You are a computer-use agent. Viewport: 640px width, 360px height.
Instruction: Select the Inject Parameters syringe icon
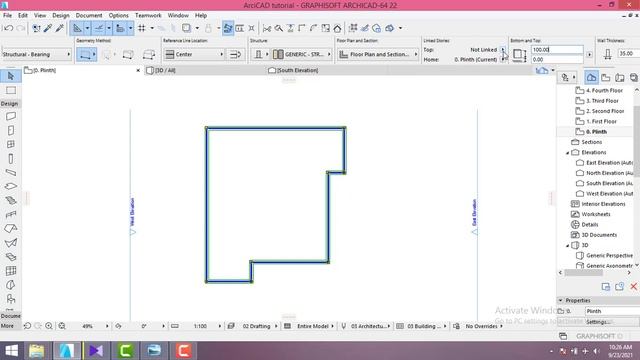[x=60, y=28]
